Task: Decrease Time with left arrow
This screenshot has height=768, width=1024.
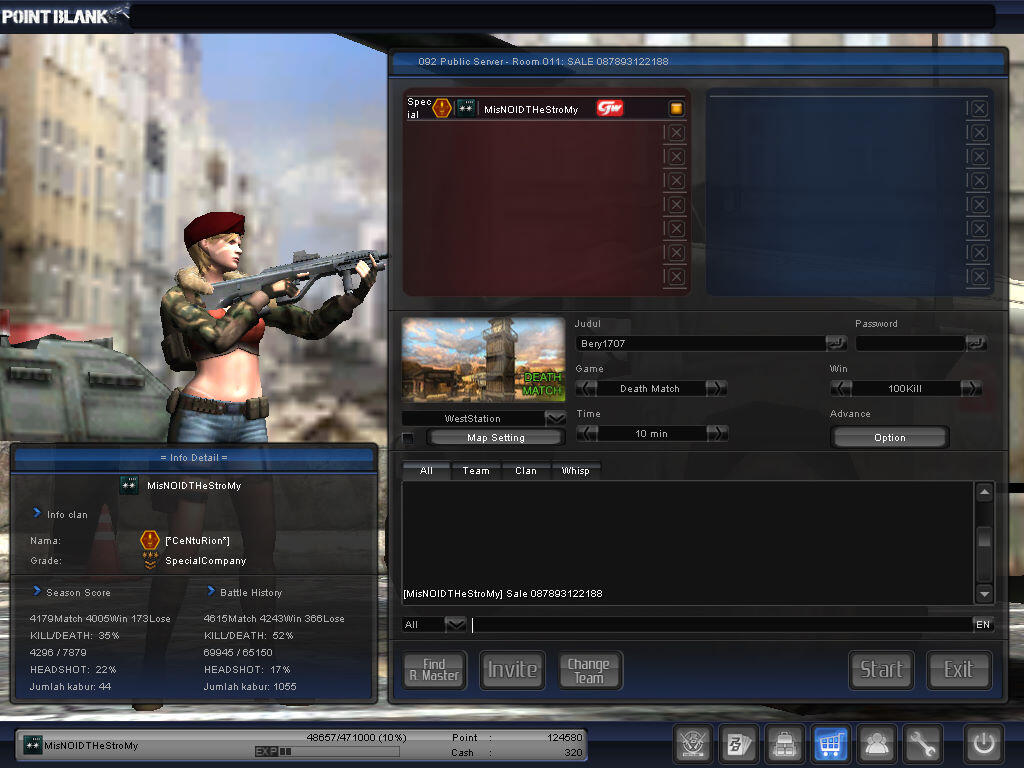Action: pos(587,434)
